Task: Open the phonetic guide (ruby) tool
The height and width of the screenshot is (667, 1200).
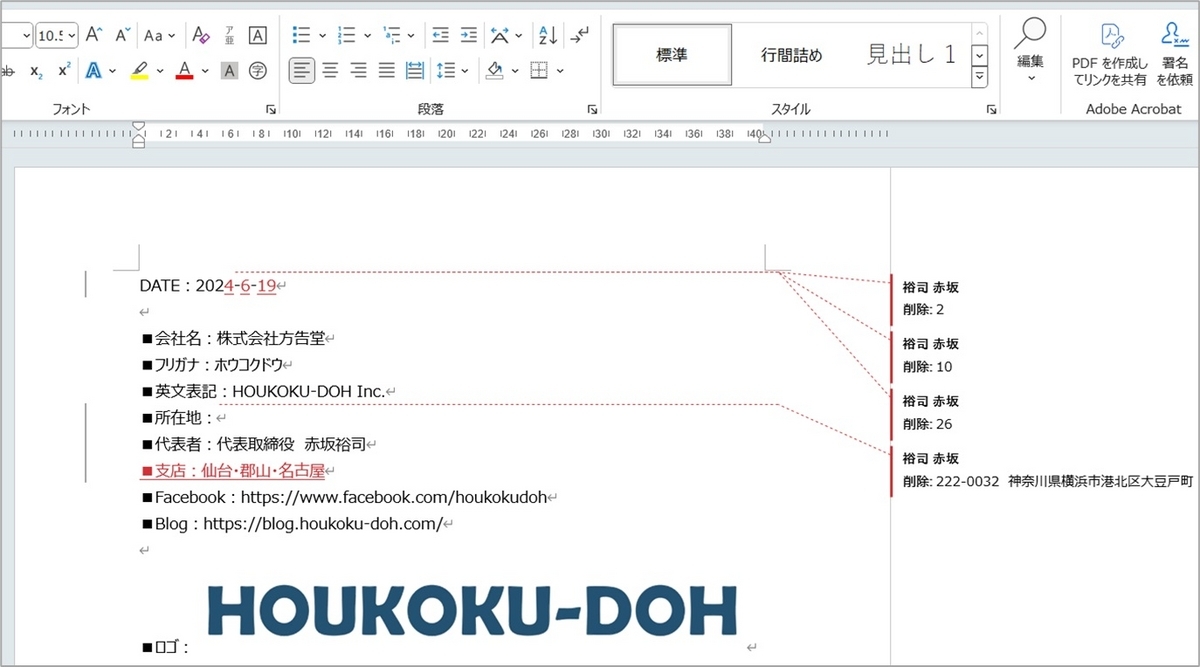Action: (x=229, y=35)
